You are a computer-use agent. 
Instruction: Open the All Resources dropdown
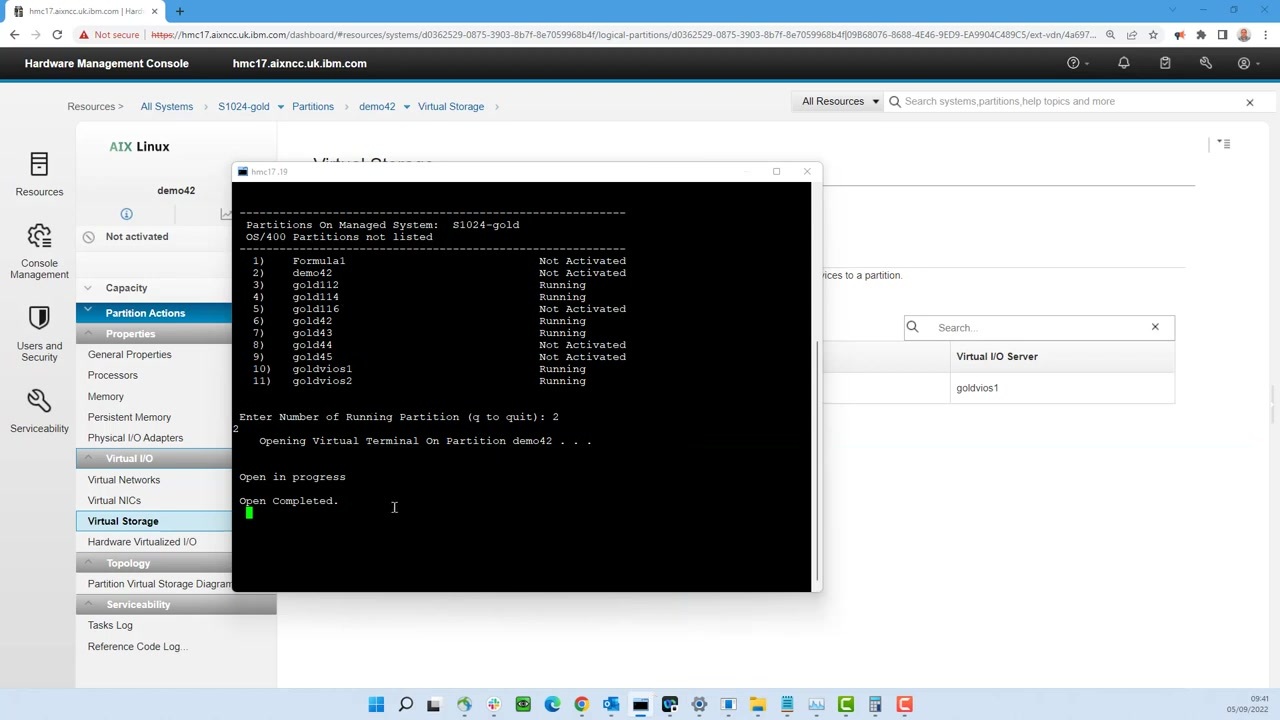(839, 101)
